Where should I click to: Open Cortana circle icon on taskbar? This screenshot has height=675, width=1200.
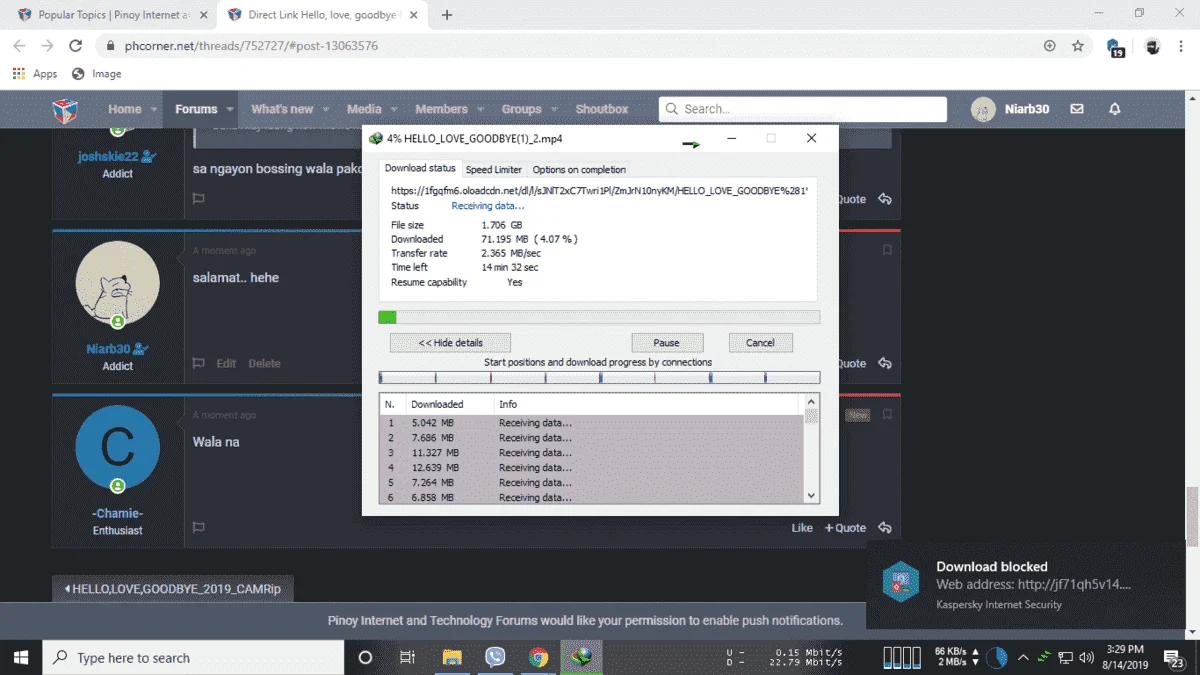(365, 657)
